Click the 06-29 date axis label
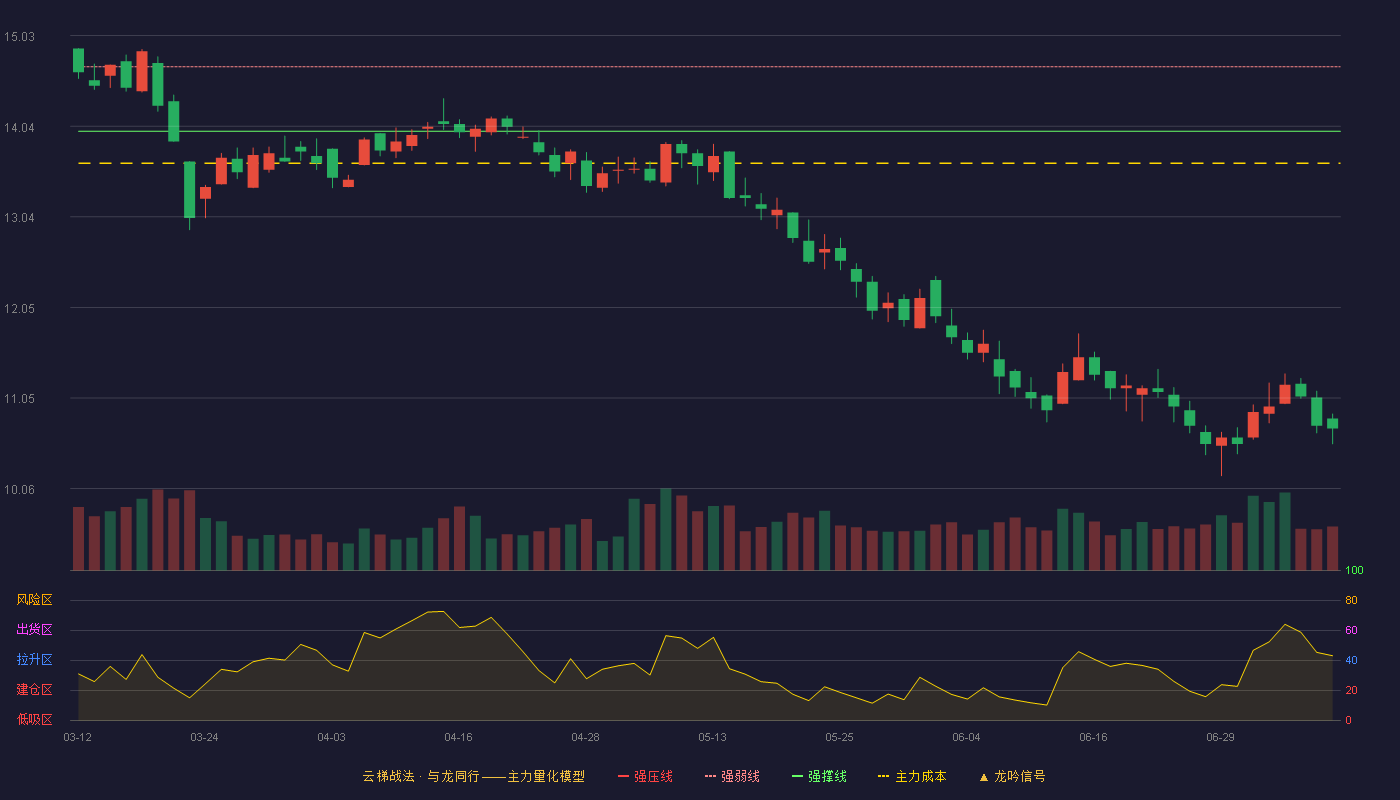 1220,737
